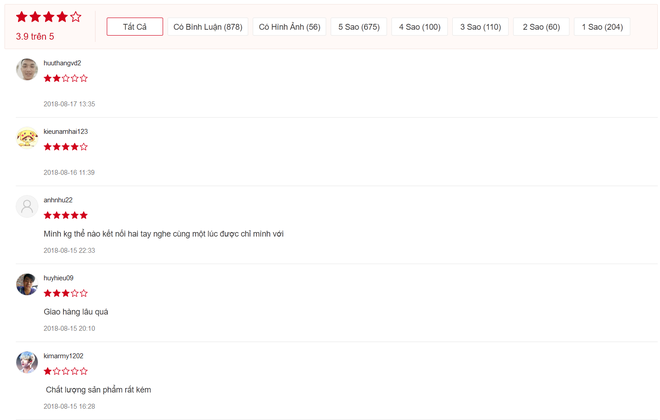Show reviews with Có Hình Ảnh (56)
The image size is (660, 420).
(290, 27)
